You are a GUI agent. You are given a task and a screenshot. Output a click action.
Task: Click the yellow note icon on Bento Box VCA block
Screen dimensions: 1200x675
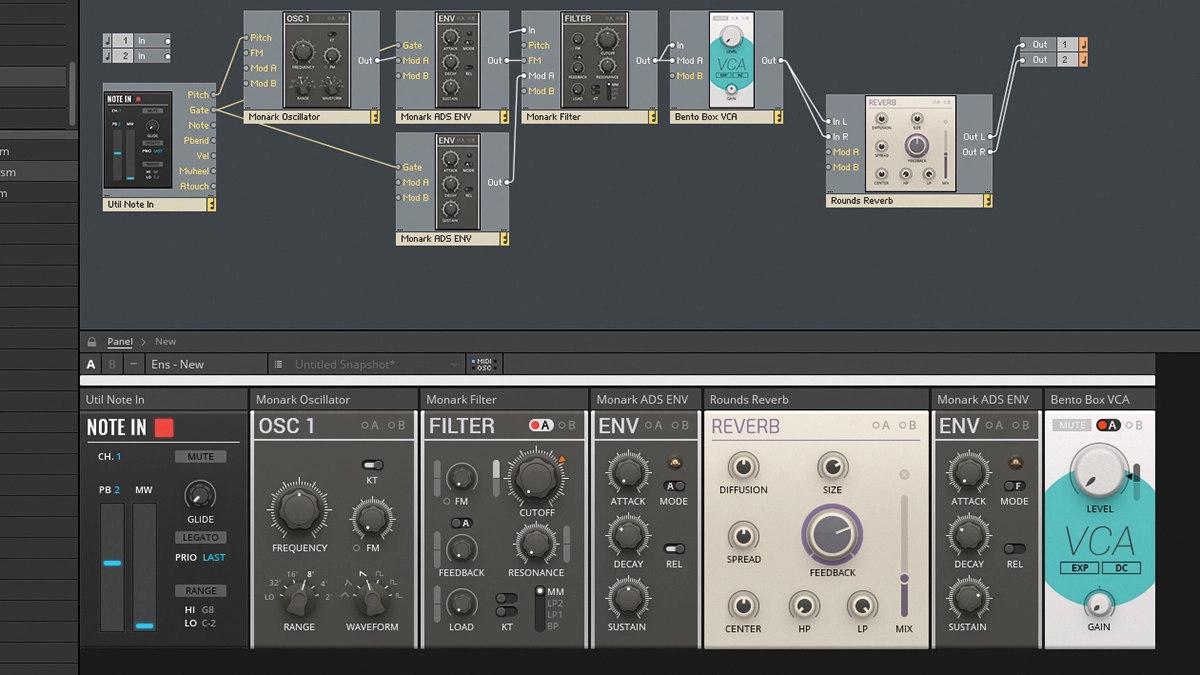[779, 117]
